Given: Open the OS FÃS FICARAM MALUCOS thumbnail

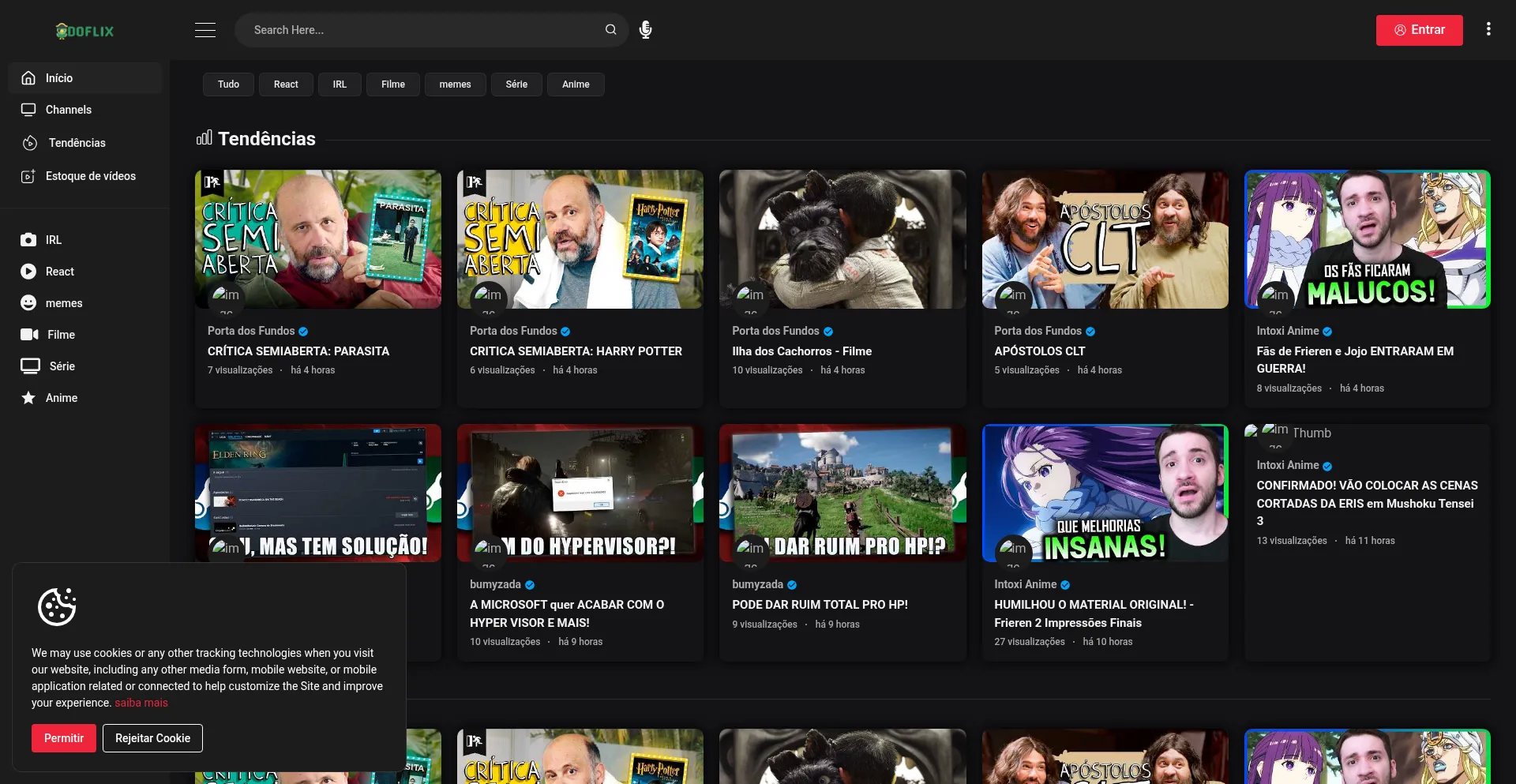Looking at the screenshot, I should (x=1368, y=239).
